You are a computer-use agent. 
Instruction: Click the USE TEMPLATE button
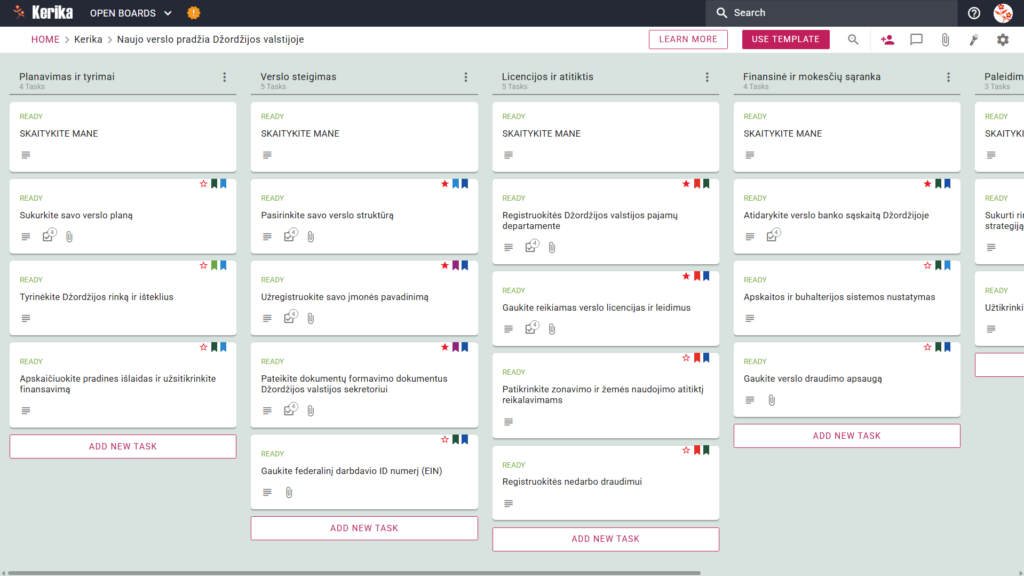(786, 39)
